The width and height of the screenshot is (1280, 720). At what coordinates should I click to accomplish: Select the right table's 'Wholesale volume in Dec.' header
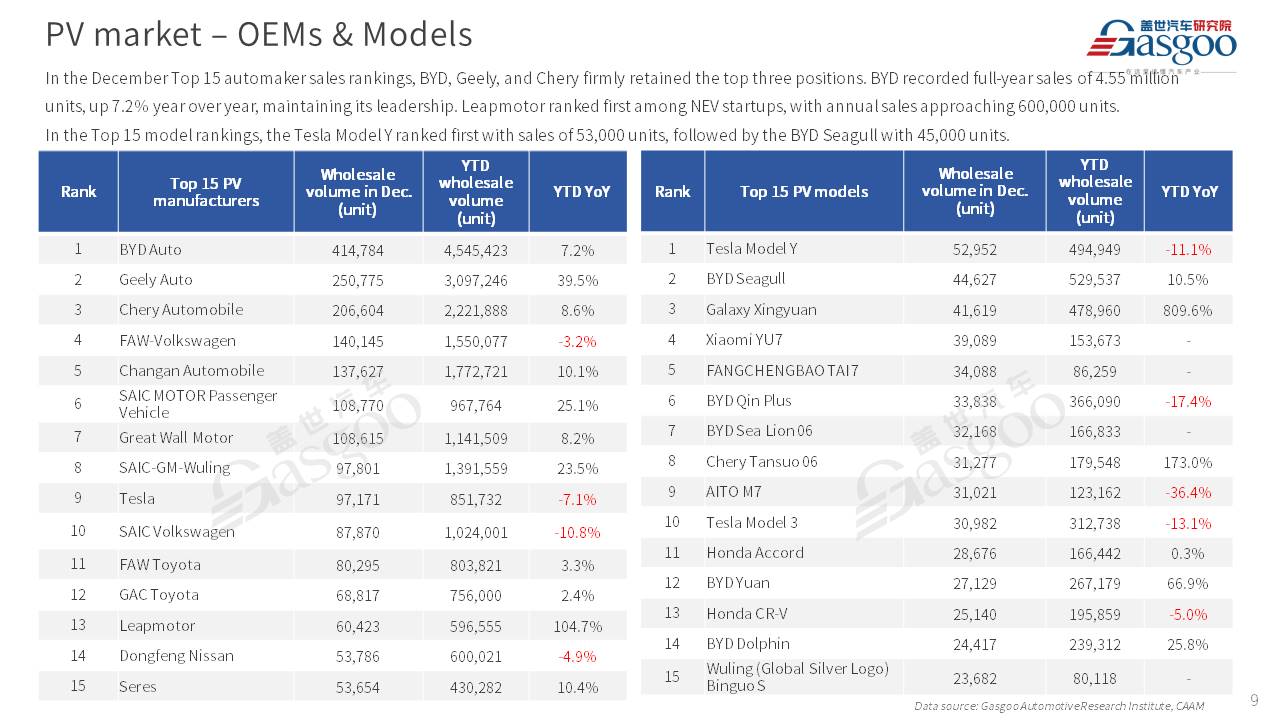tap(974, 191)
